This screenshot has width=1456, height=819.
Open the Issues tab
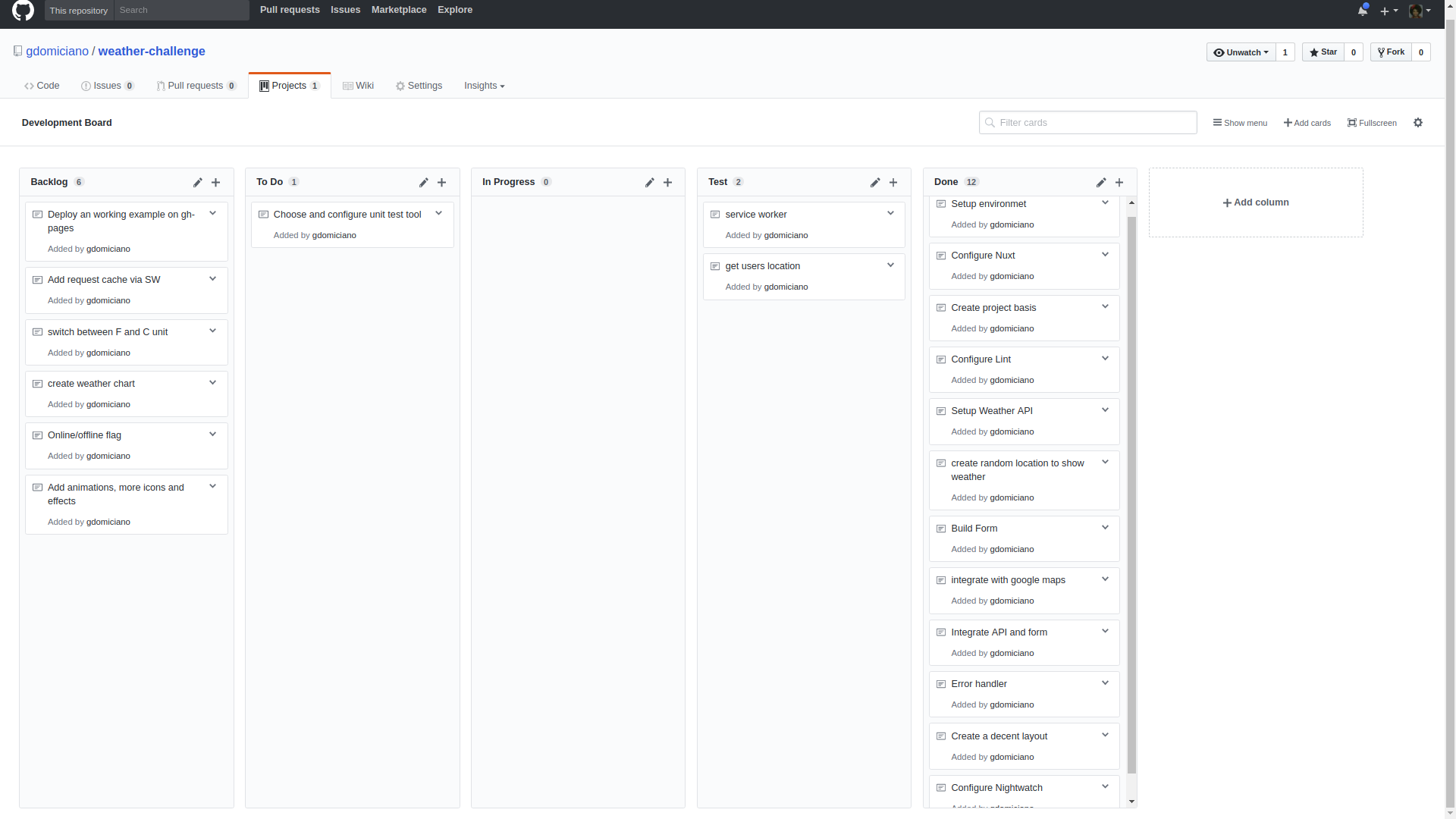click(107, 86)
